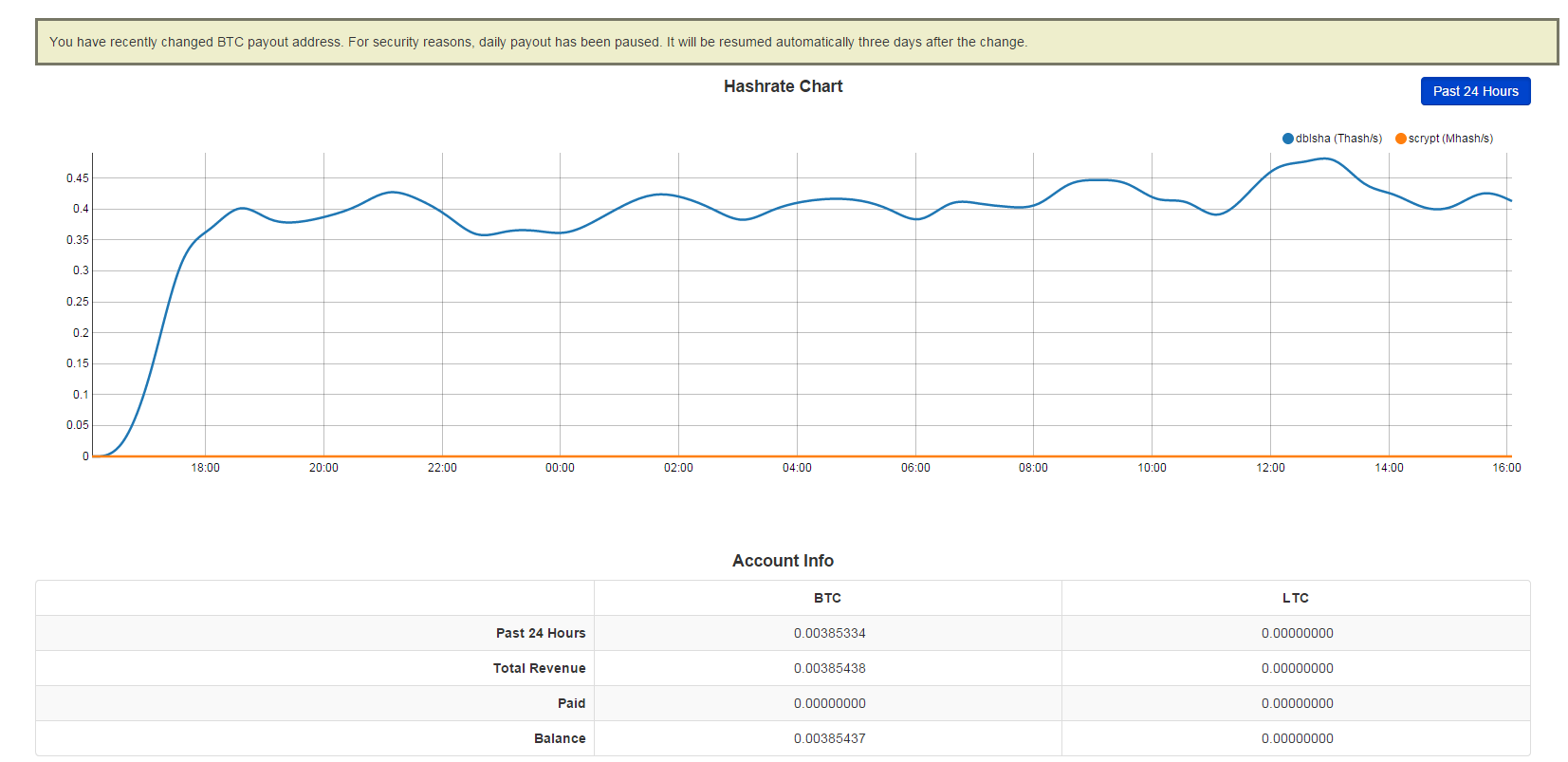The height and width of the screenshot is (762, 1568).
Task: Click the Paid row label
Action: coord(571,703)
